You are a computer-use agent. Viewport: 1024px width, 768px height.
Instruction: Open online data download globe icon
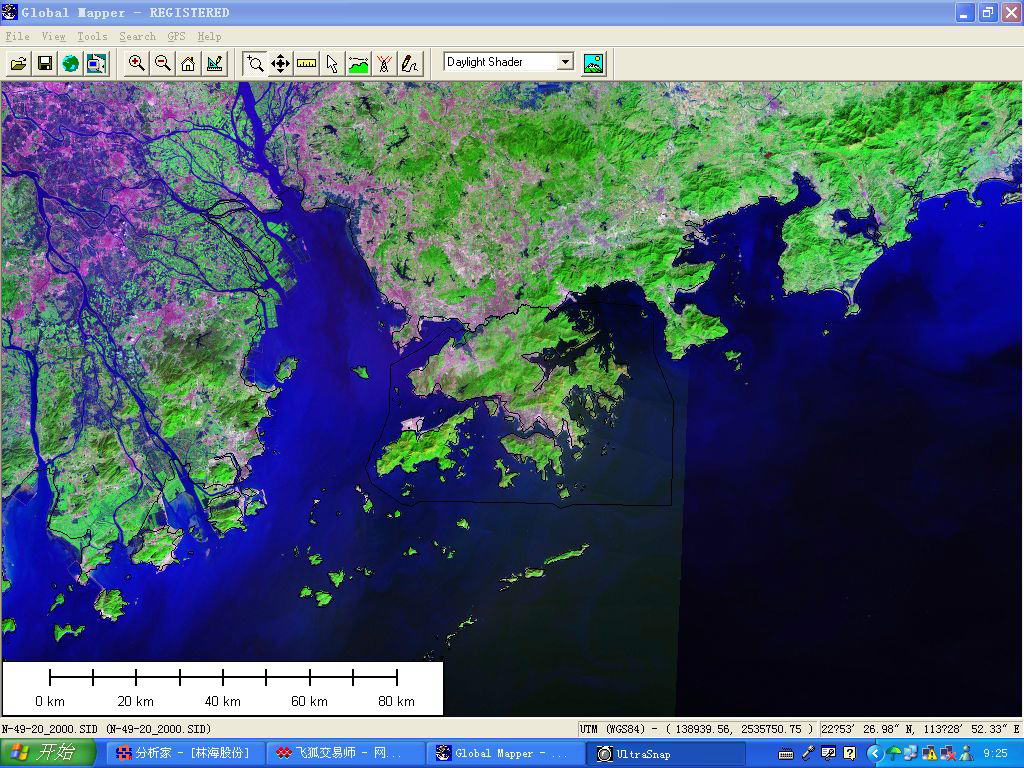(x=70, y=64)
